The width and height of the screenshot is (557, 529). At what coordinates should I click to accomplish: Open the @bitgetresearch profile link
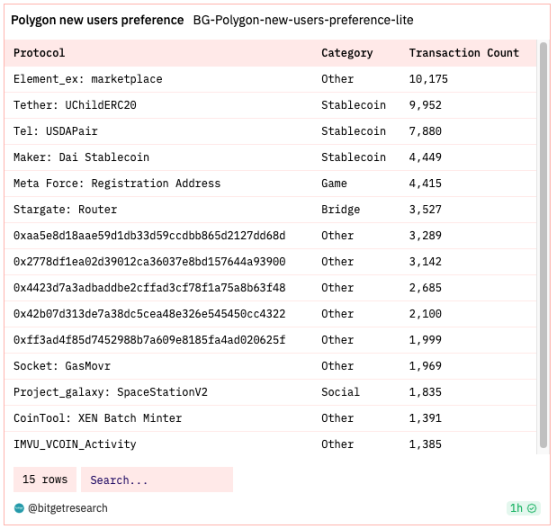67,508
